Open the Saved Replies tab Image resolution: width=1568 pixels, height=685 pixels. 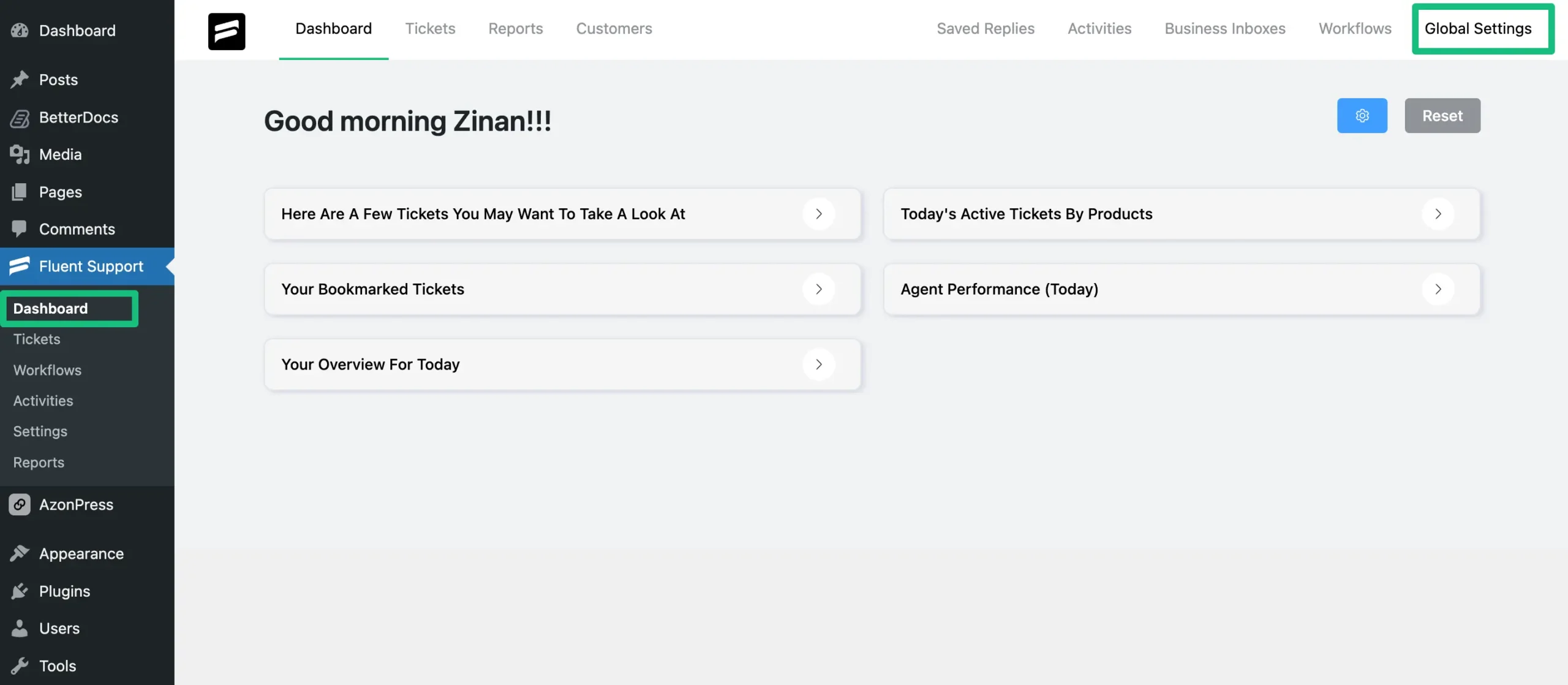(986, 29)
